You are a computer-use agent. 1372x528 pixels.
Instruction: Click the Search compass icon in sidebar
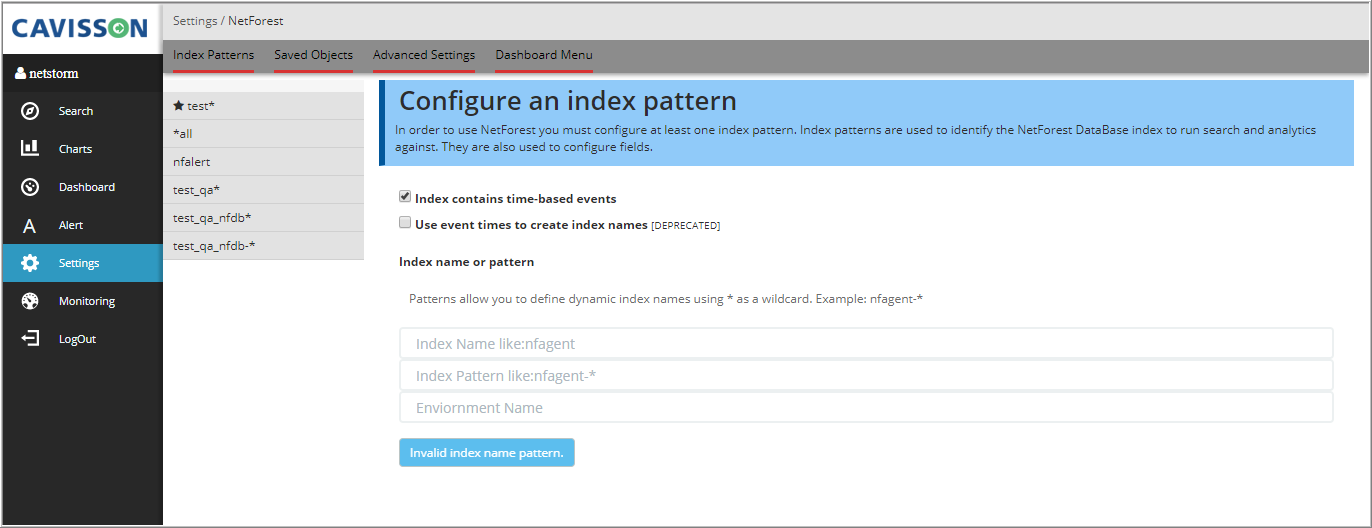30,111
